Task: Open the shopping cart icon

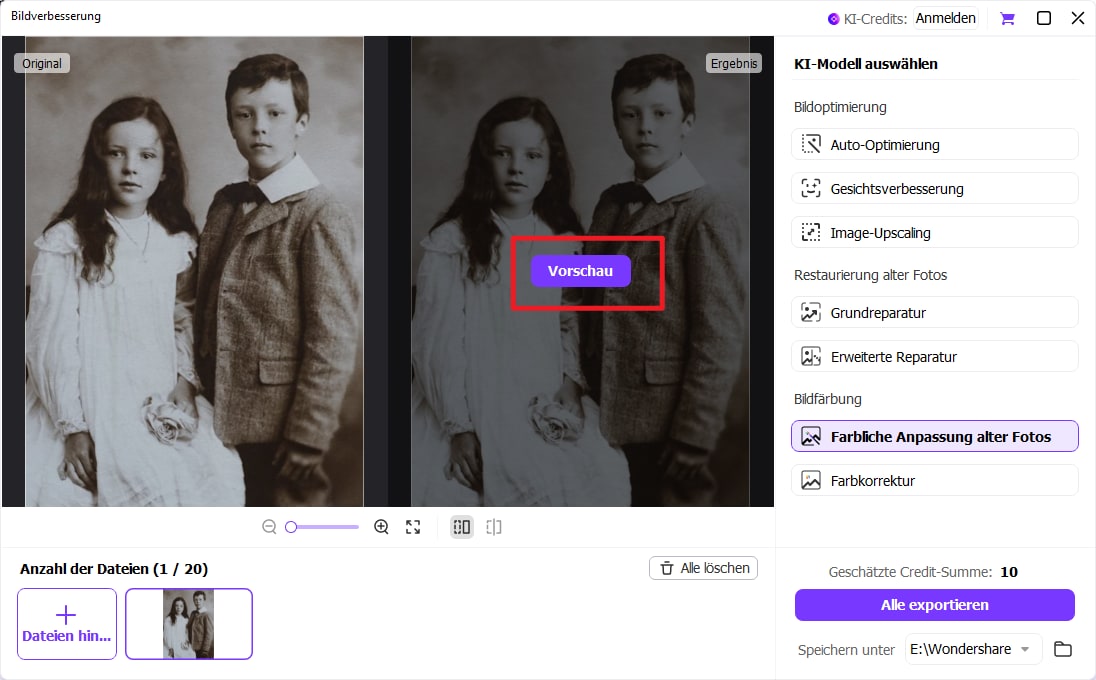Action: pyautogui.click(x=1007, y=18)
